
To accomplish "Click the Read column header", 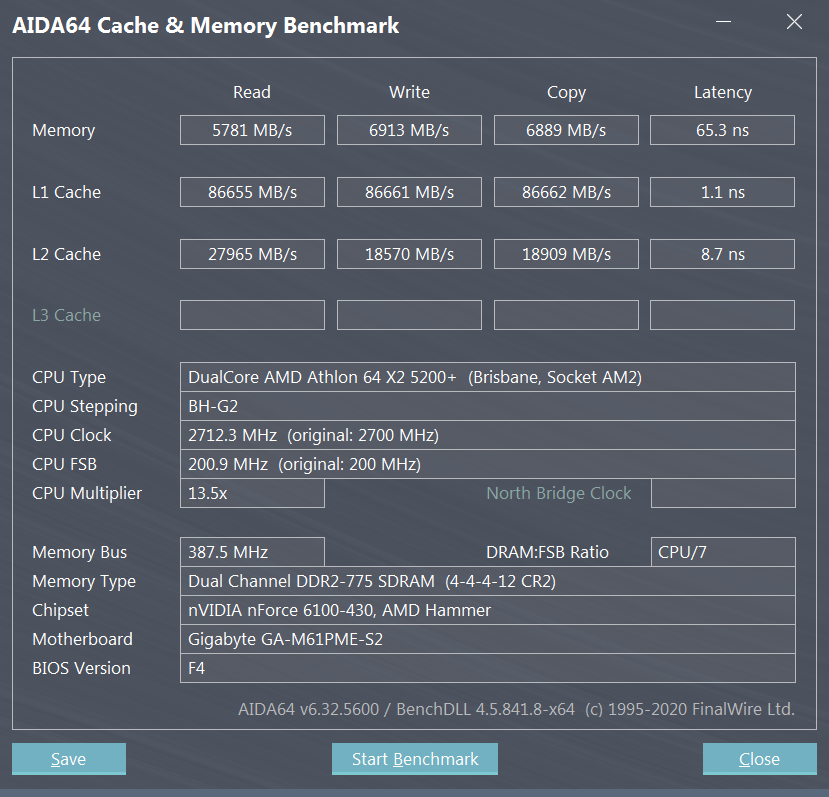I will point(252,92).
